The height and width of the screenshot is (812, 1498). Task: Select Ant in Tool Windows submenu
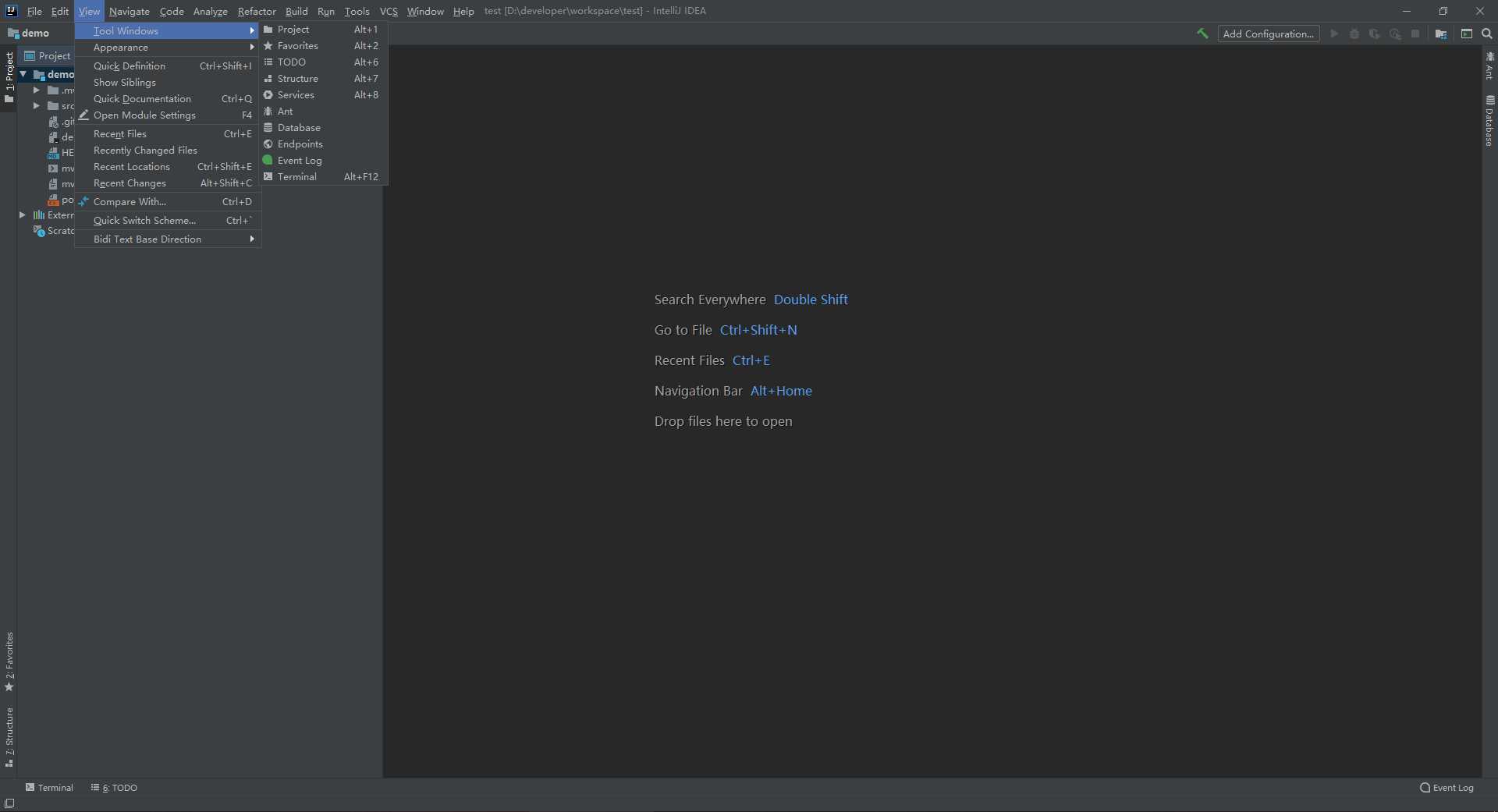pyautogui.click(x=323, y=112)
